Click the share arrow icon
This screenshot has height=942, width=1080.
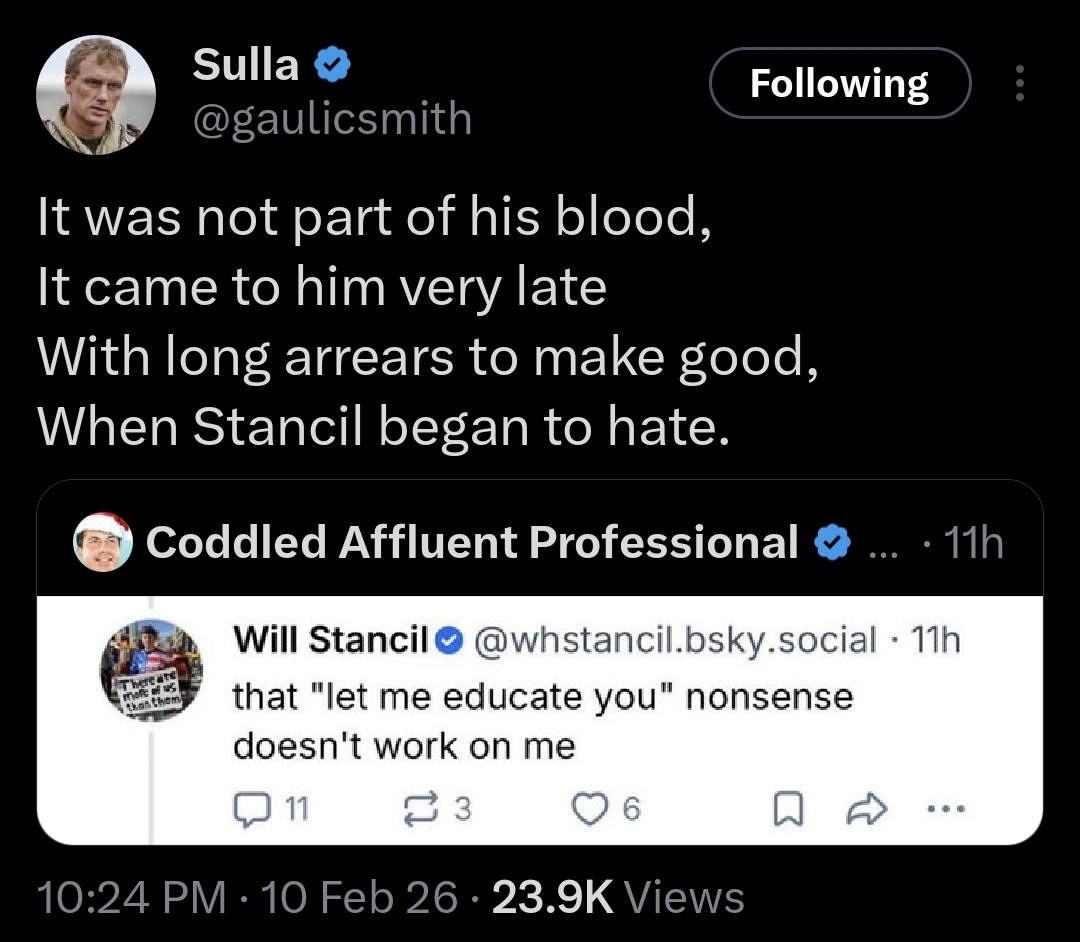(x=861, y=807)
